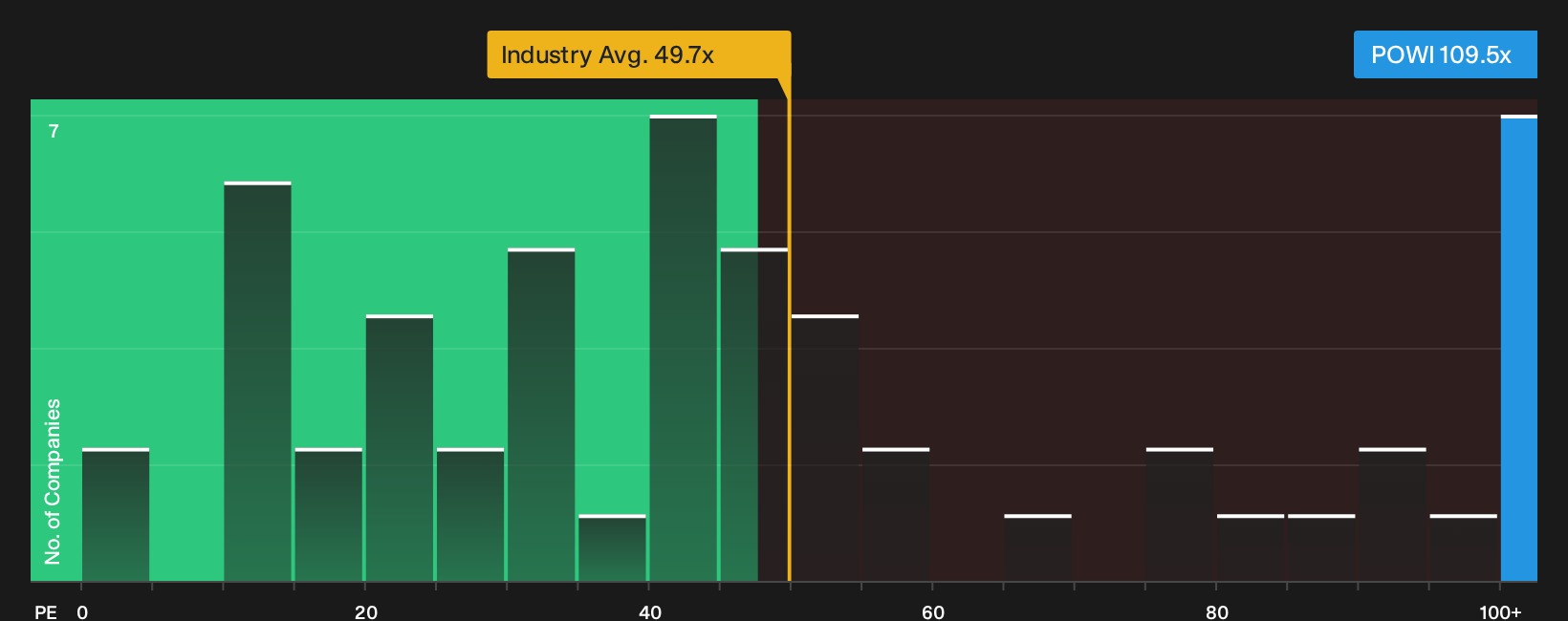Viewport: 1568px width, 621px height.
Task: Click the axis label 40
Action: tap(649, 611)
